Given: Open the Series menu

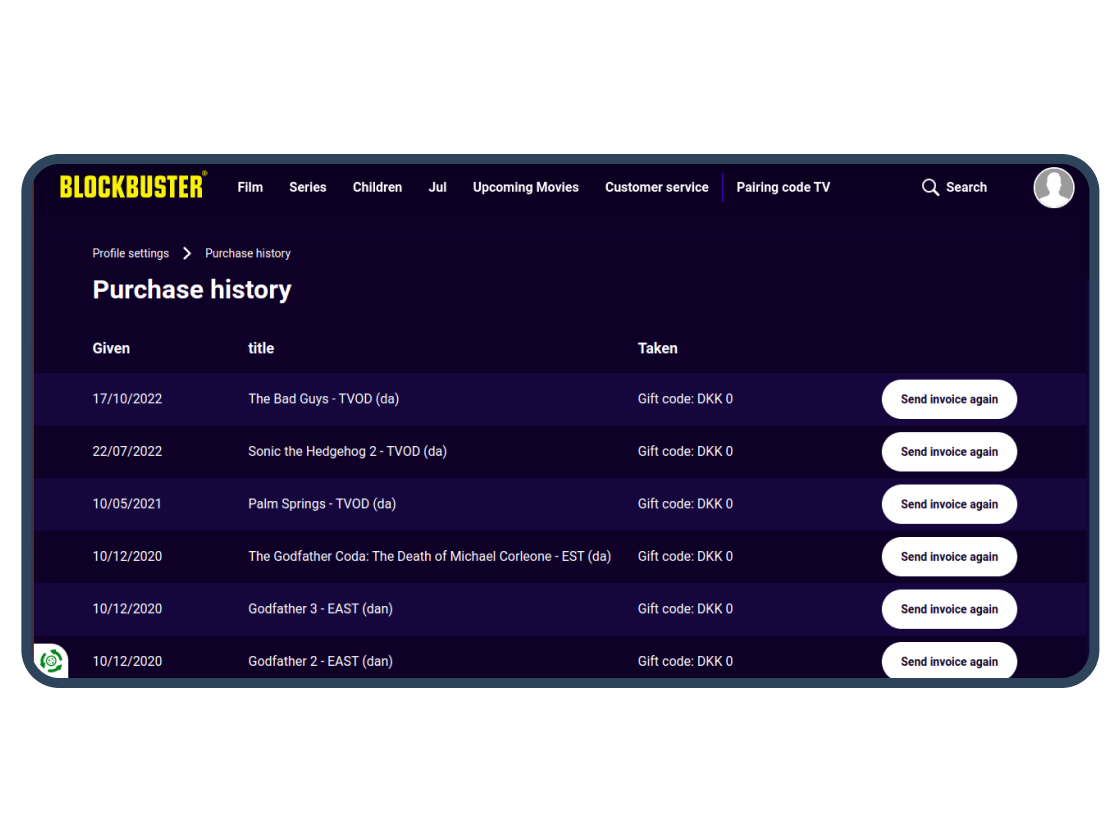Looking at the screenshot, I should [x=308, y=187].
